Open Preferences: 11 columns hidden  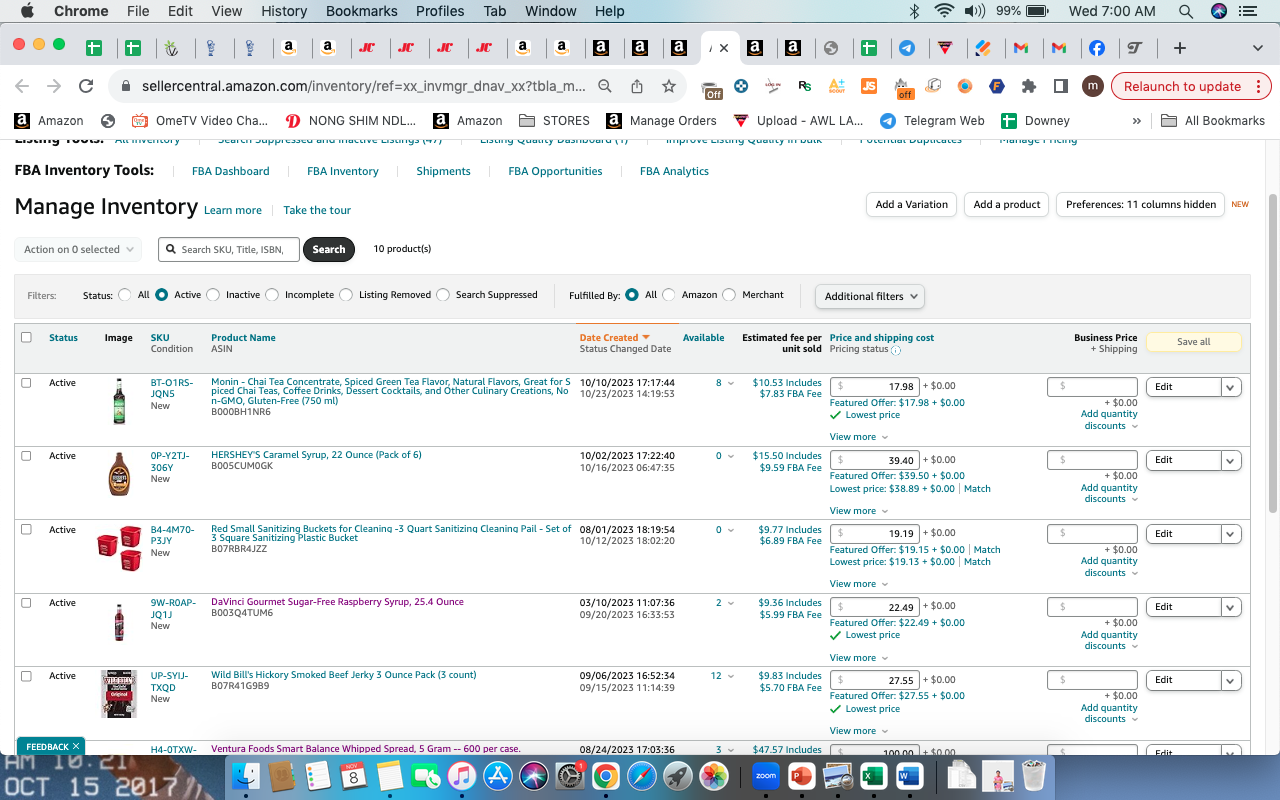(1140, 204)
